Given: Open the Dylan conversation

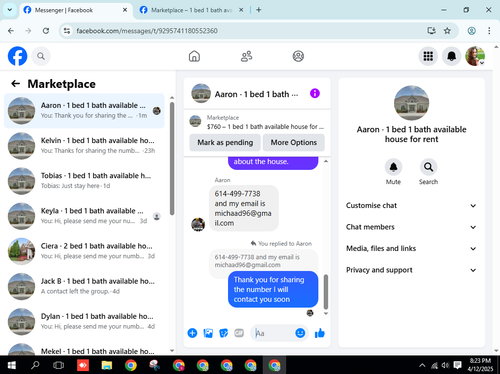Looking at the screenshot, I should pyautogui.click(x=84, y=322).
